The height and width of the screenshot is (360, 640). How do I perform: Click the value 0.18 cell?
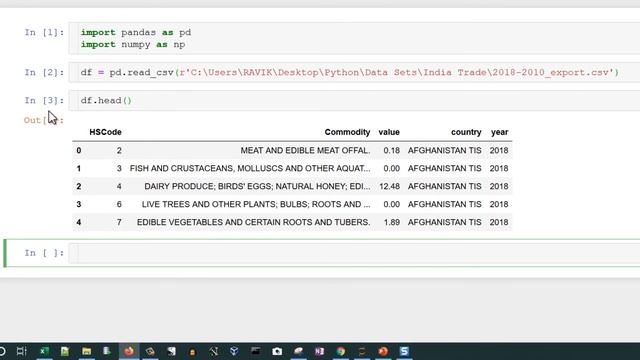(391, 151)
